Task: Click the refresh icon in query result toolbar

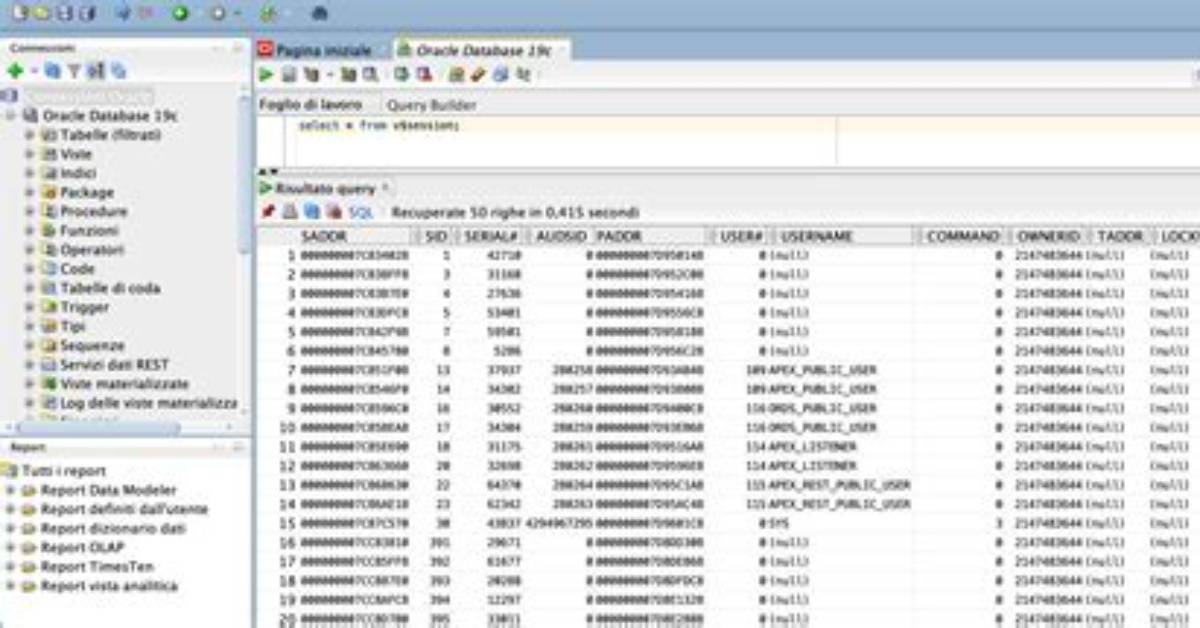Action: point(310,212)
